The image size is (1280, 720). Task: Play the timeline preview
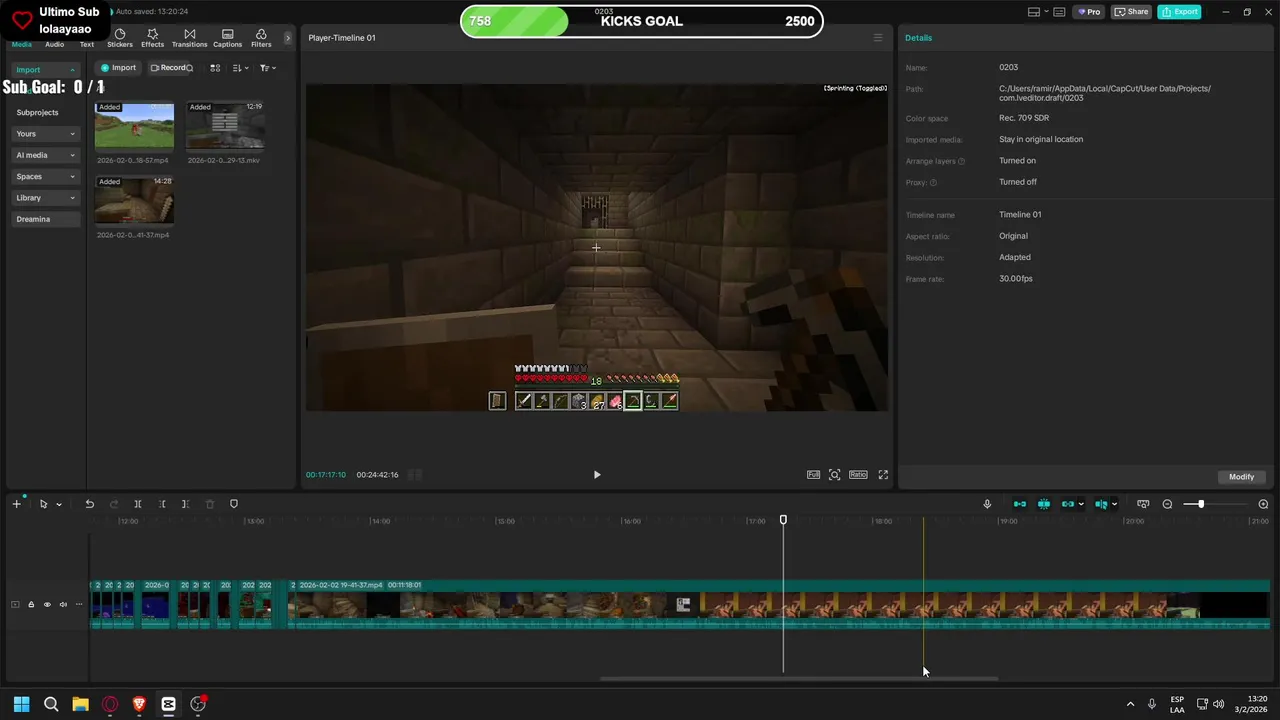[x=597, y=475]
